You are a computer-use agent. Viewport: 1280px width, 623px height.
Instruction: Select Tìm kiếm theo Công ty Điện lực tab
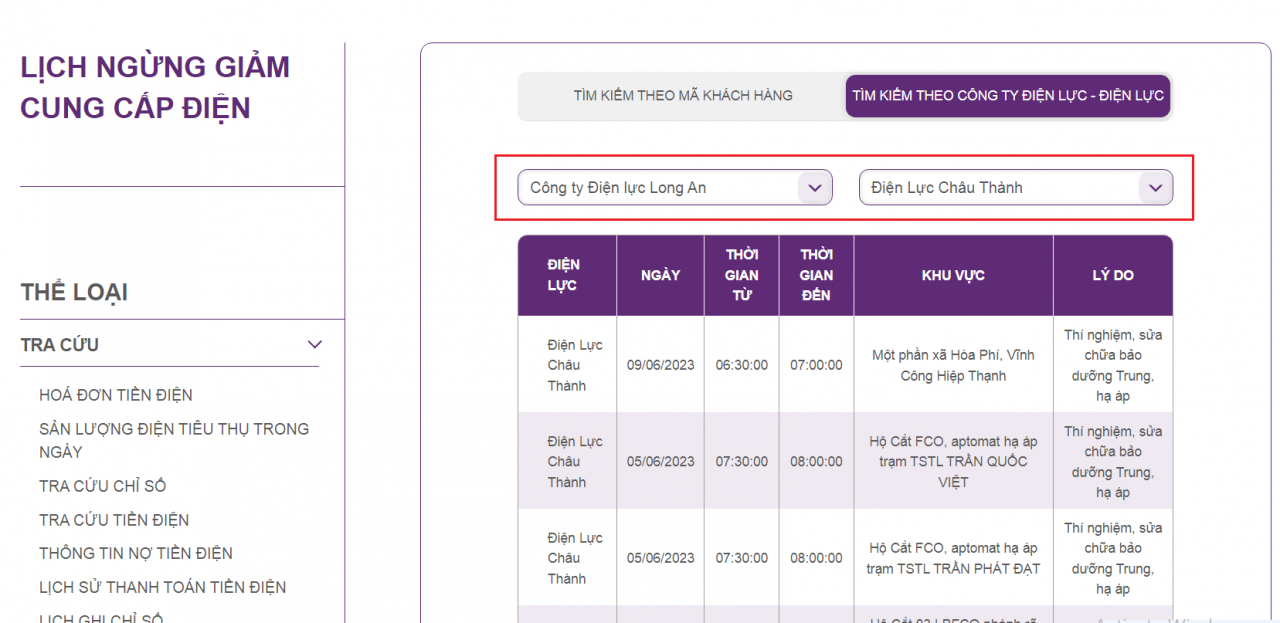pyautogui.click(x=1007, y=96)
